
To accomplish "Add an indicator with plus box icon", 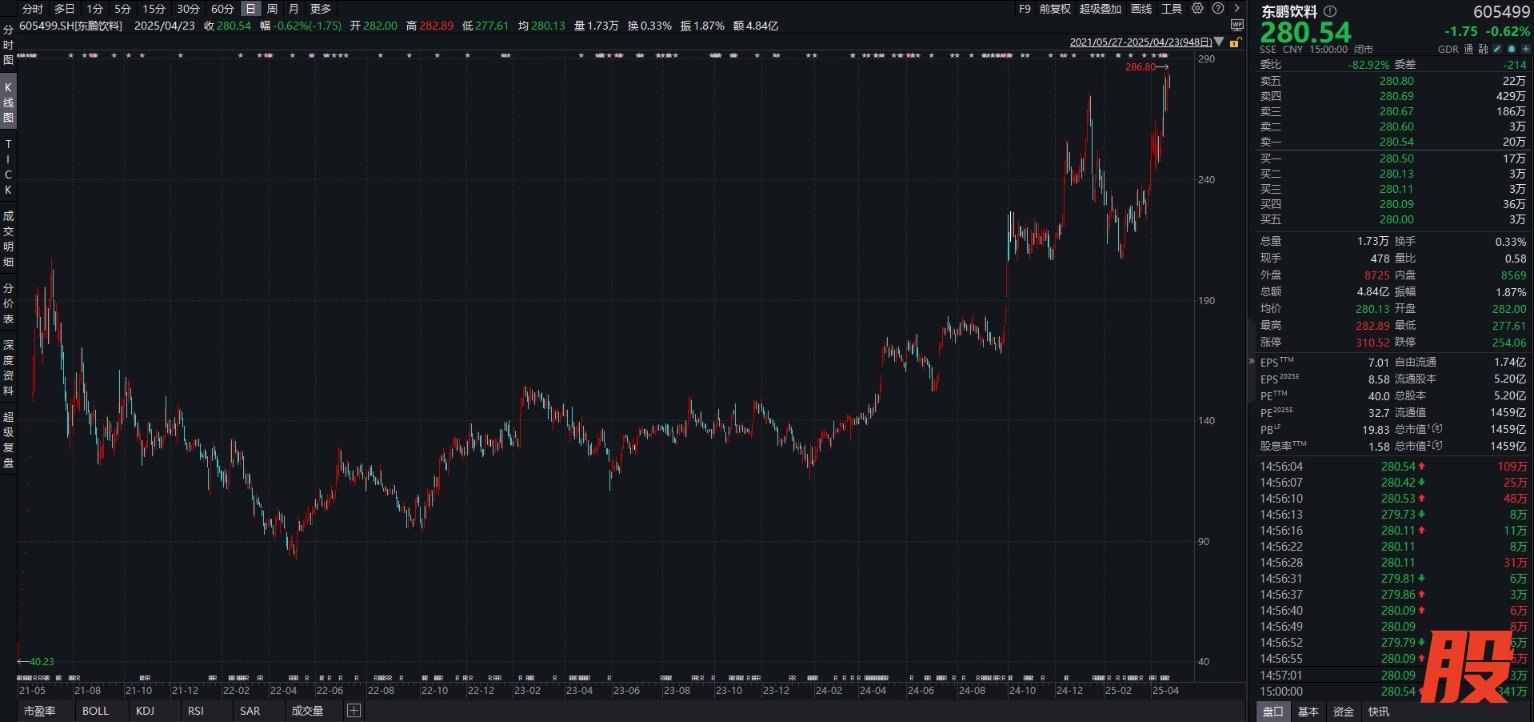I will click(353, 711).
